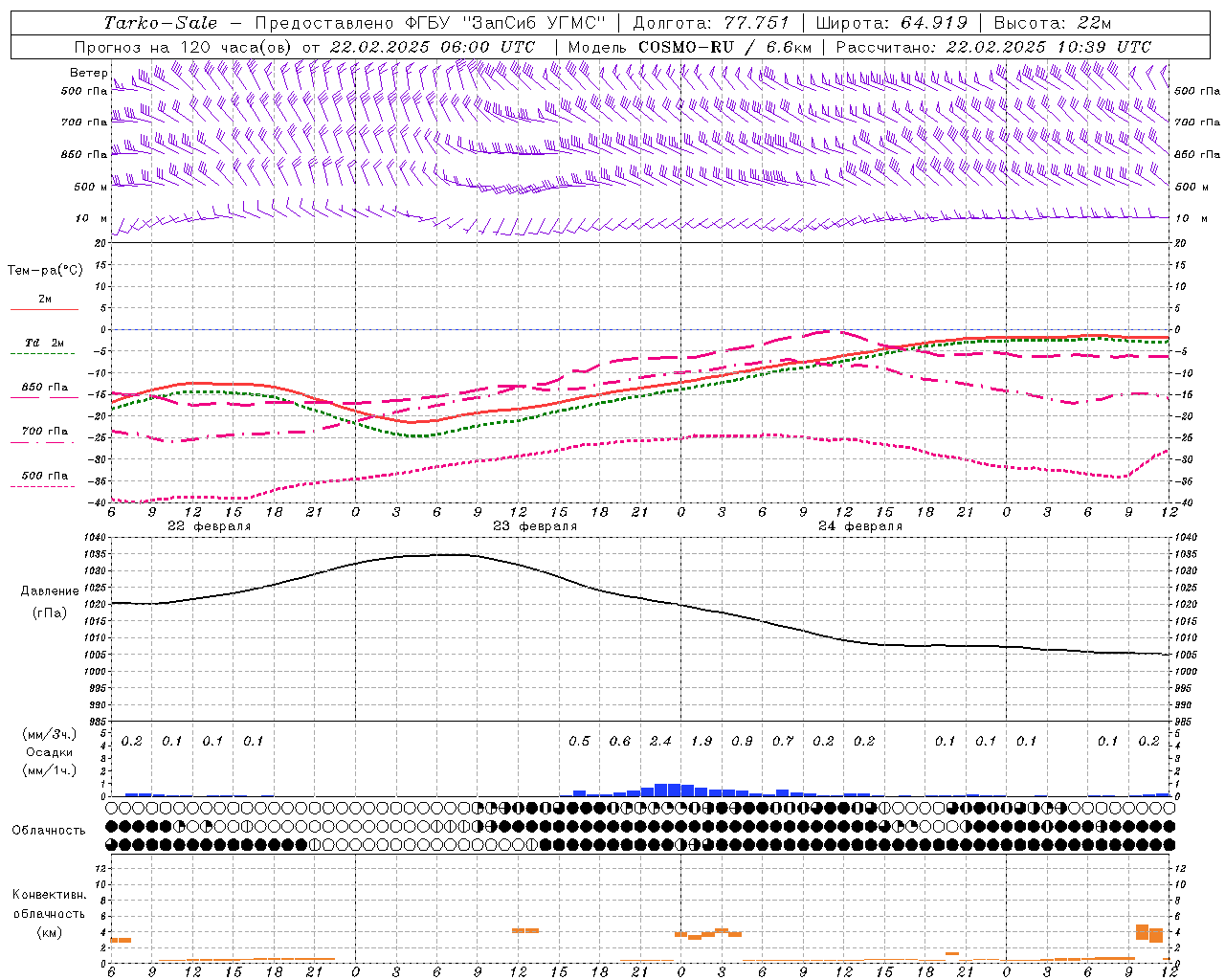Click the 1.9 three-hour precipitation value
Viewport: 1225px width, 980px height.
[x=702, y=742]
